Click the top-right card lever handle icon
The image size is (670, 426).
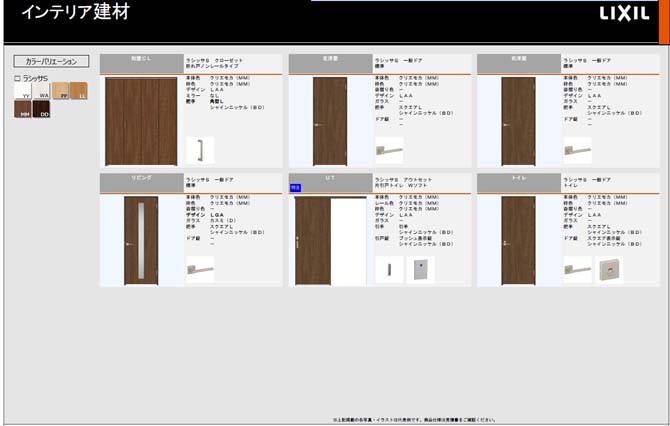pos(578,150)
